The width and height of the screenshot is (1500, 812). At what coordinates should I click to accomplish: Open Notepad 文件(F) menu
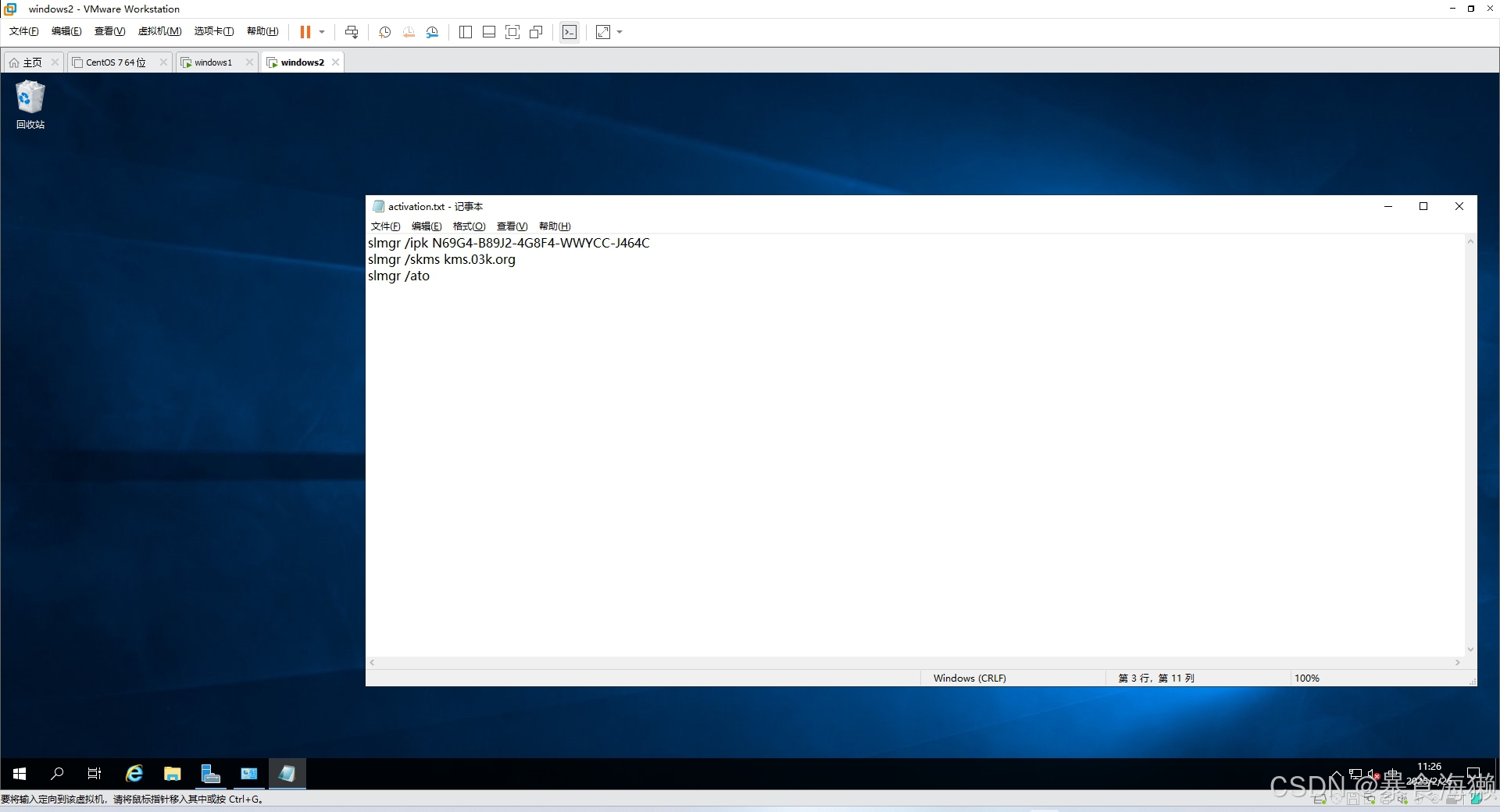pos(385,226)
